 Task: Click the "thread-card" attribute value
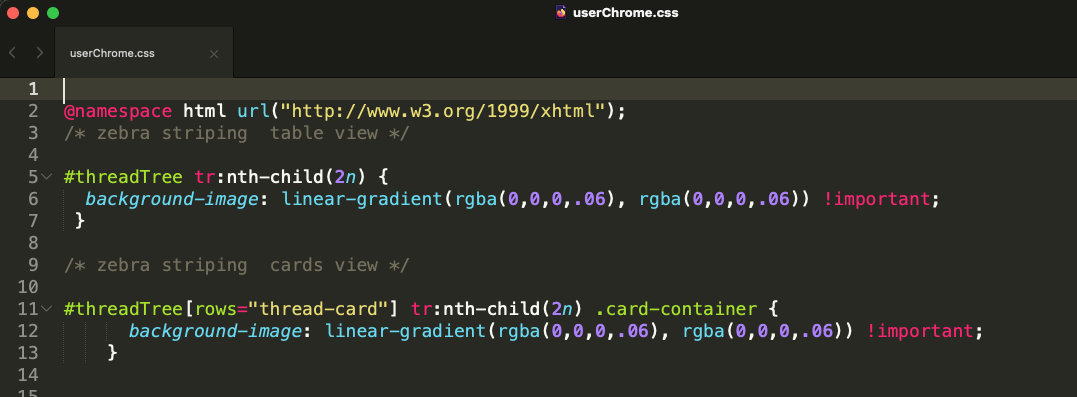click(325, 309)
